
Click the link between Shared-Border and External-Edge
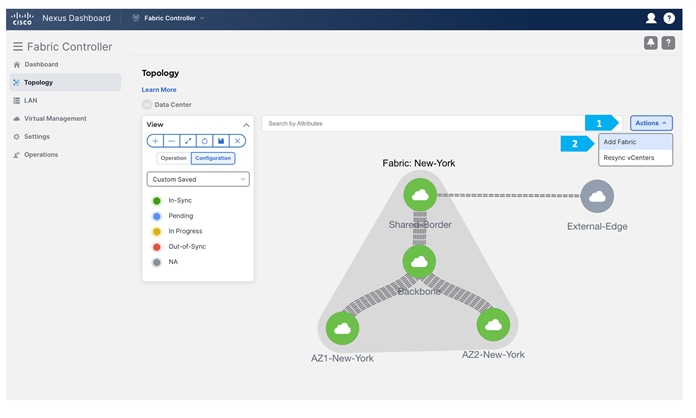tap(509, 195)
